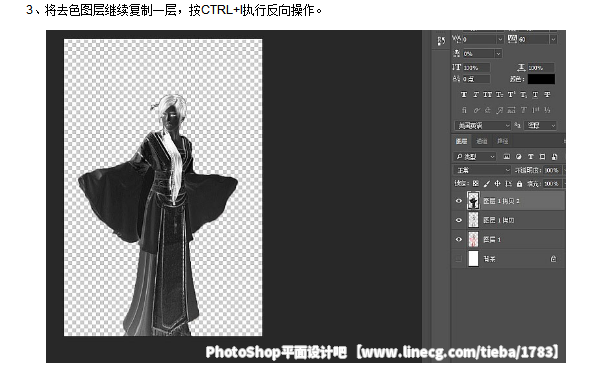Switch to the 路径 paths tab

502,141
